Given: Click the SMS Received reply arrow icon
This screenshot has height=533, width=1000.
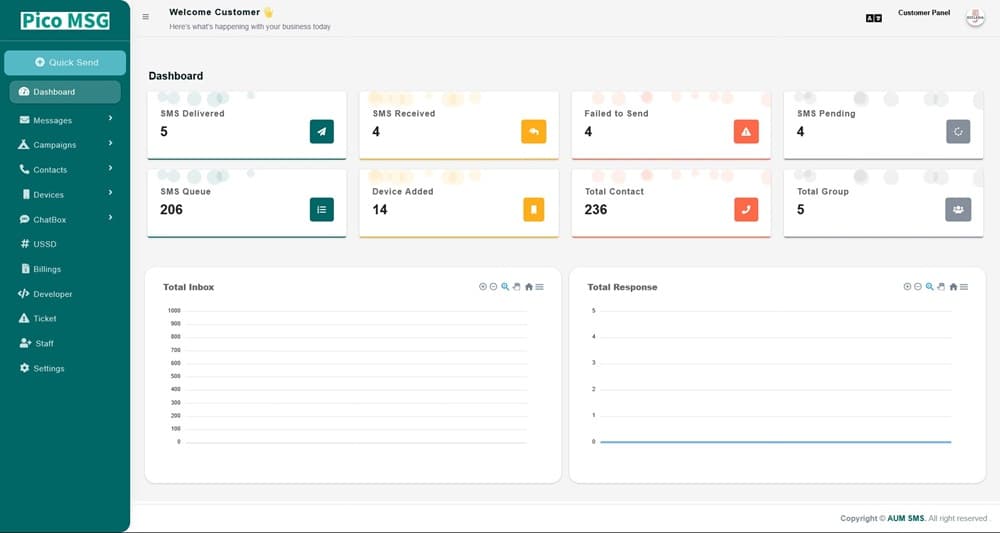Looking at the screenshot, I should coord(533,131).
